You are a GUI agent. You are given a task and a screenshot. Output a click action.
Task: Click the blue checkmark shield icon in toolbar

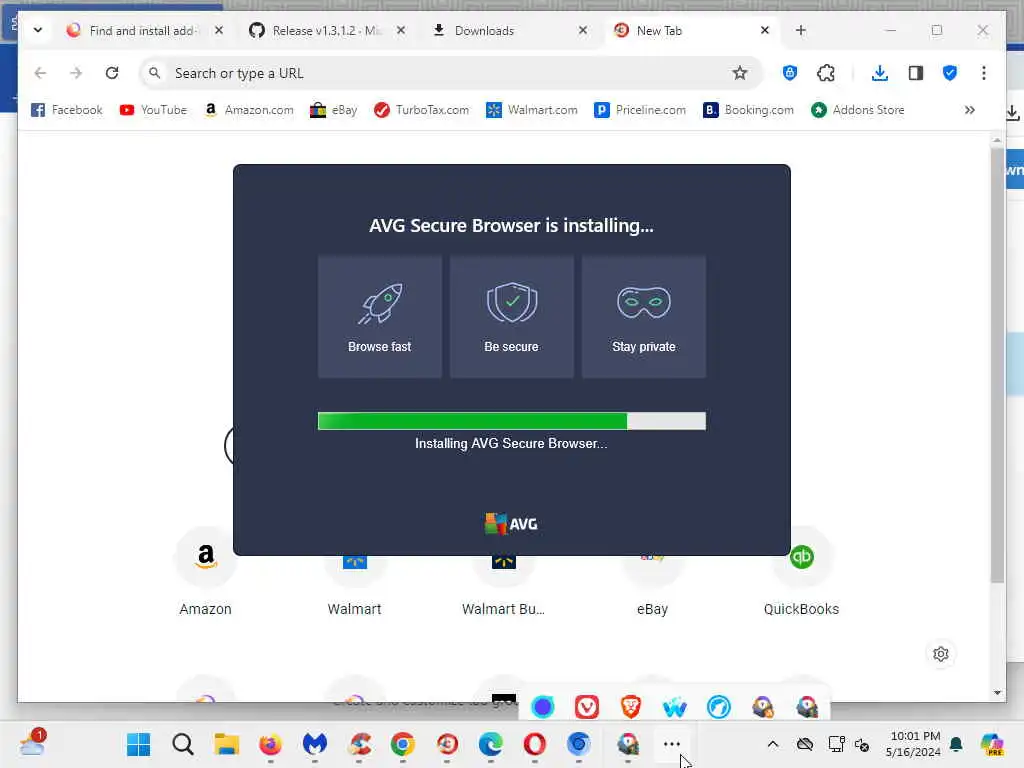click(950, 73)
